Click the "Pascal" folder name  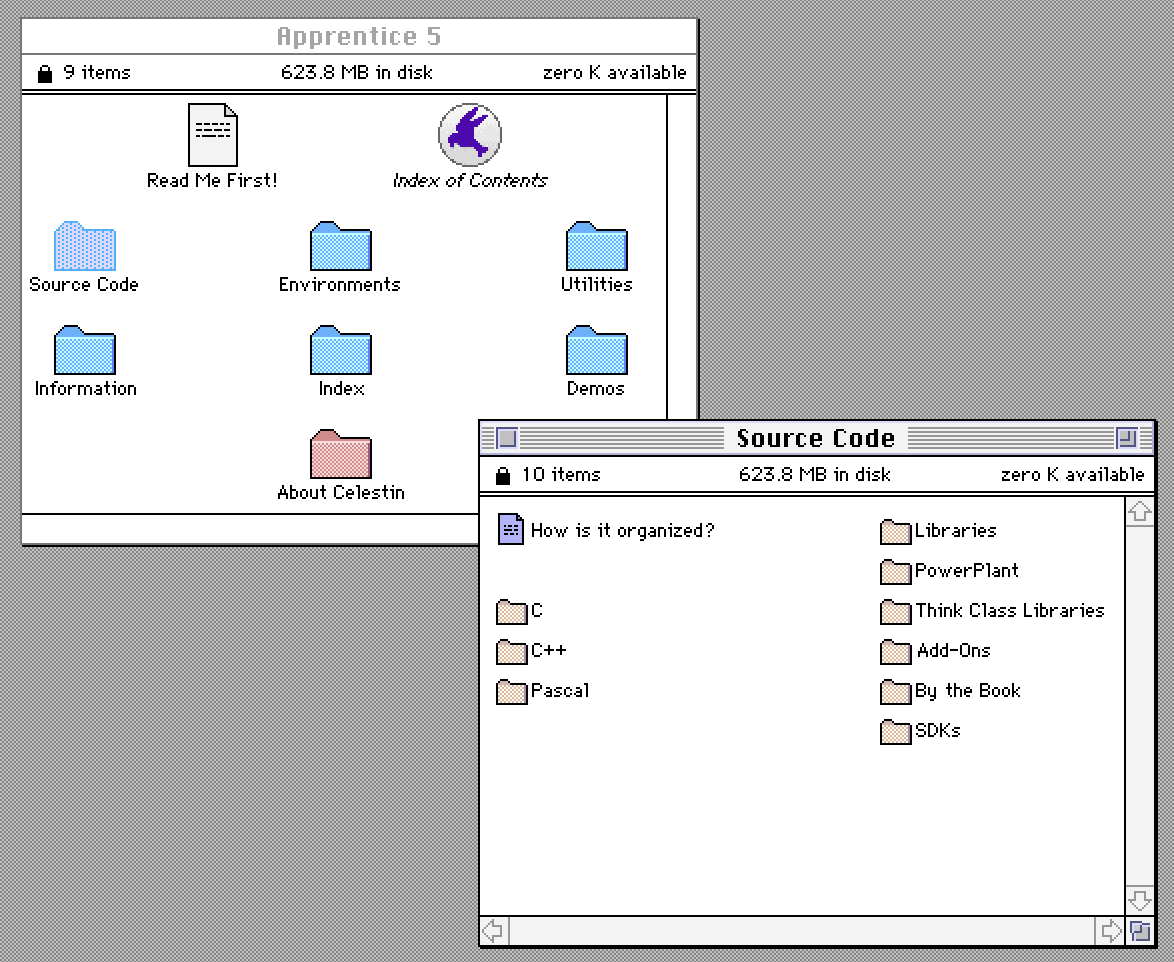coord(560,691)
